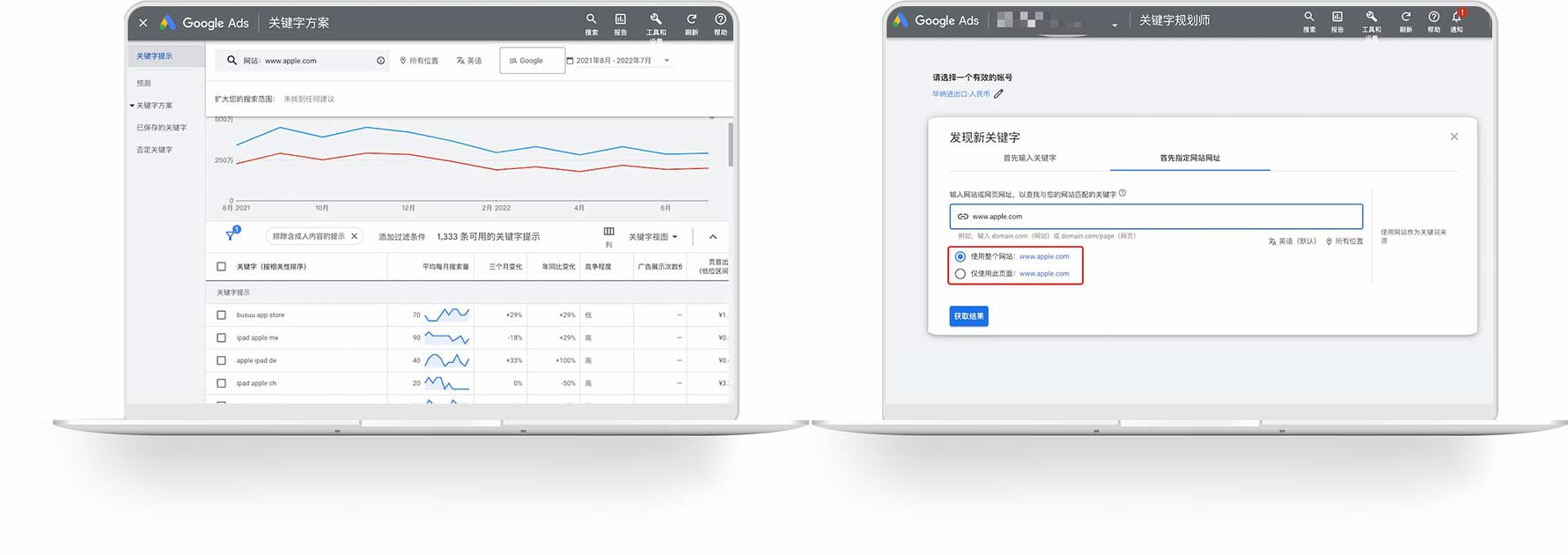
Task: Open account switcher dropdown arrow in right header
Action: (x=1115, y=25)
